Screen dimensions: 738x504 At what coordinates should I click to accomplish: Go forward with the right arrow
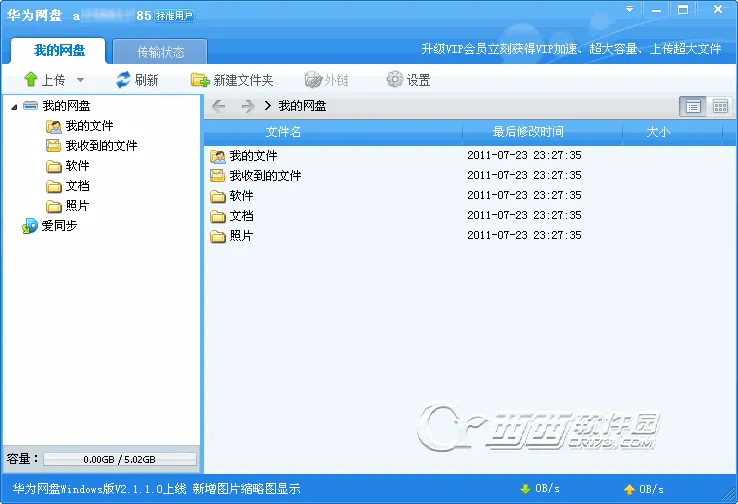click(248, 106)
